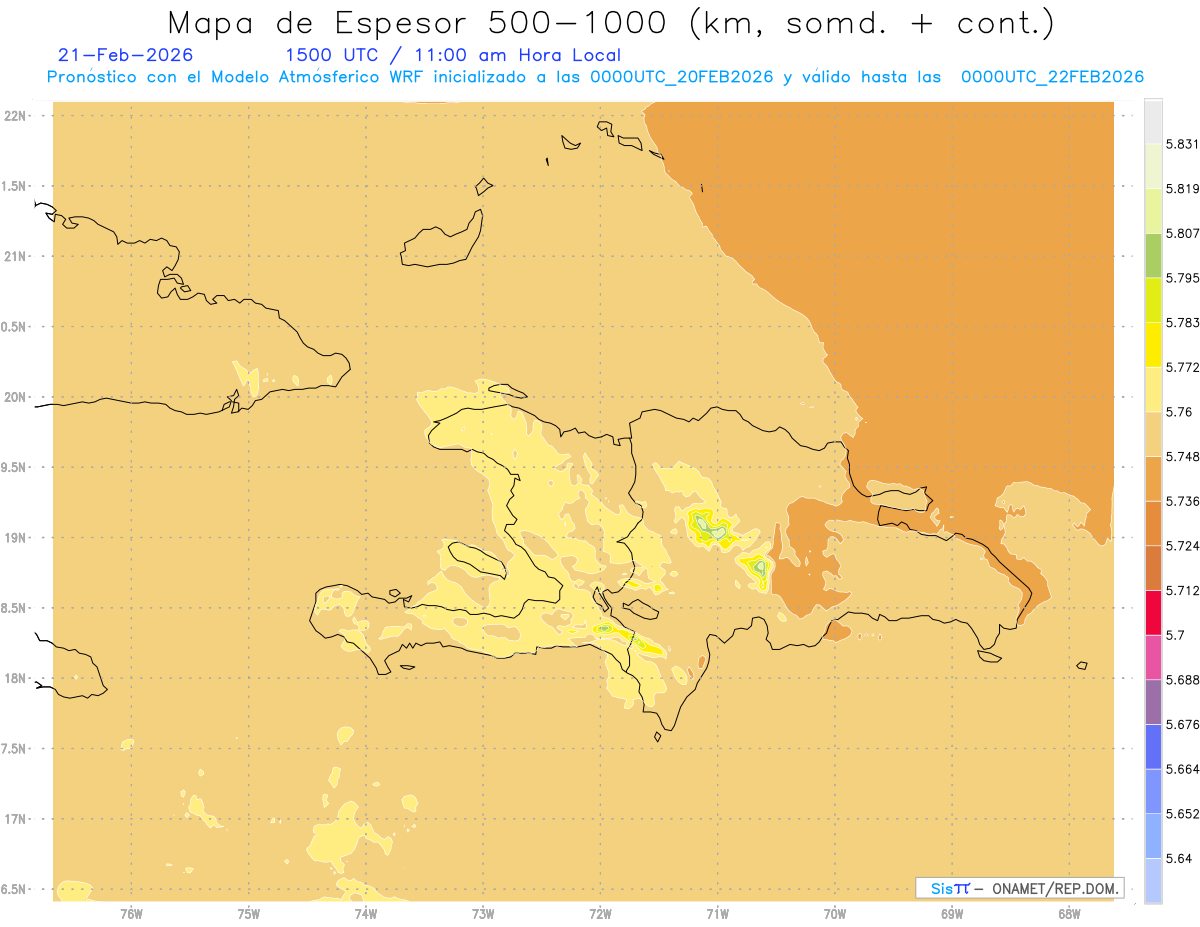Click the 5.664 colorbar value

(x=1182, y=769)
